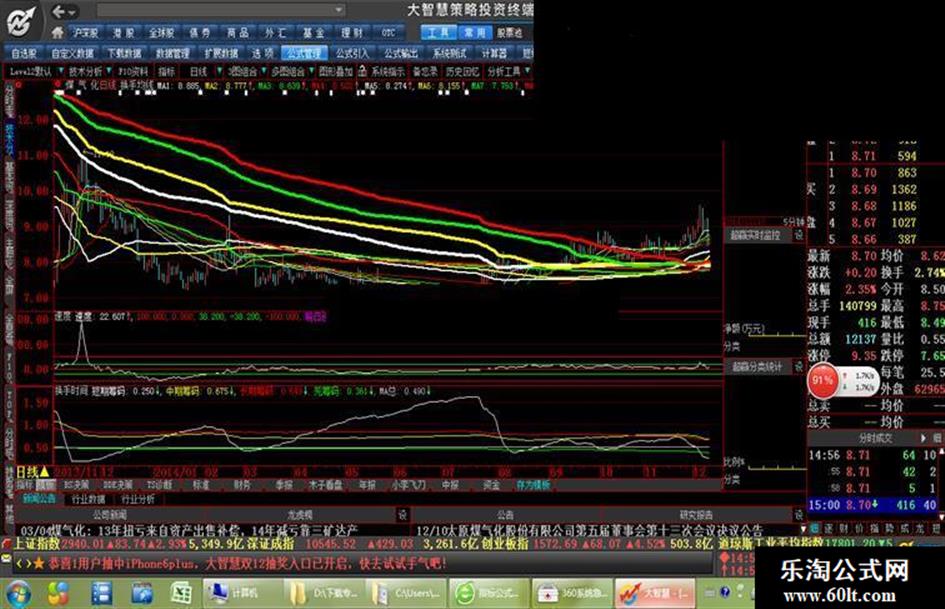
Task: Click the home icon
Action: pos(58,33)
